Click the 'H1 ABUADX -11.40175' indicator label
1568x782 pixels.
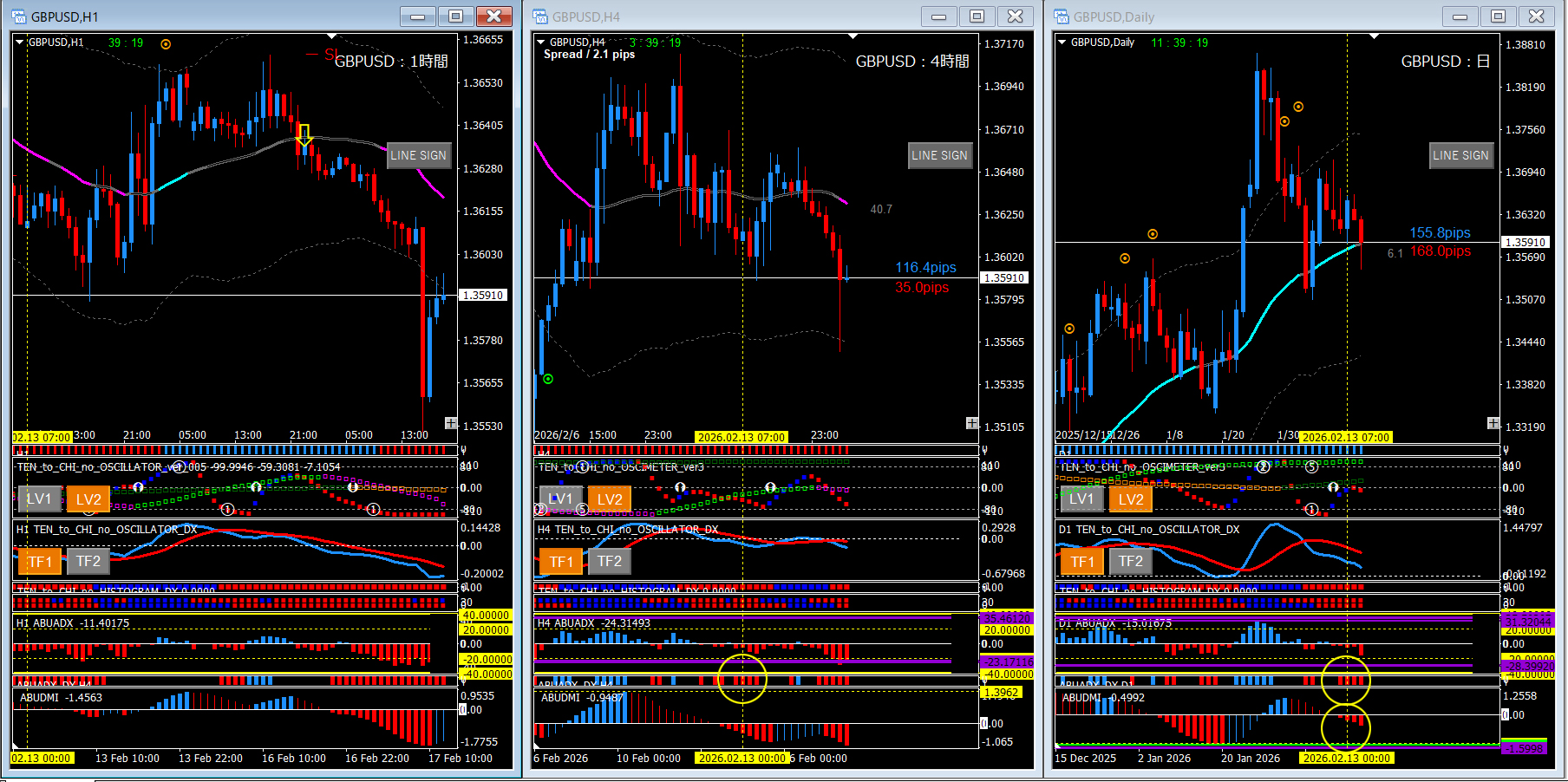pyautogui.click(x=73, y=623)
